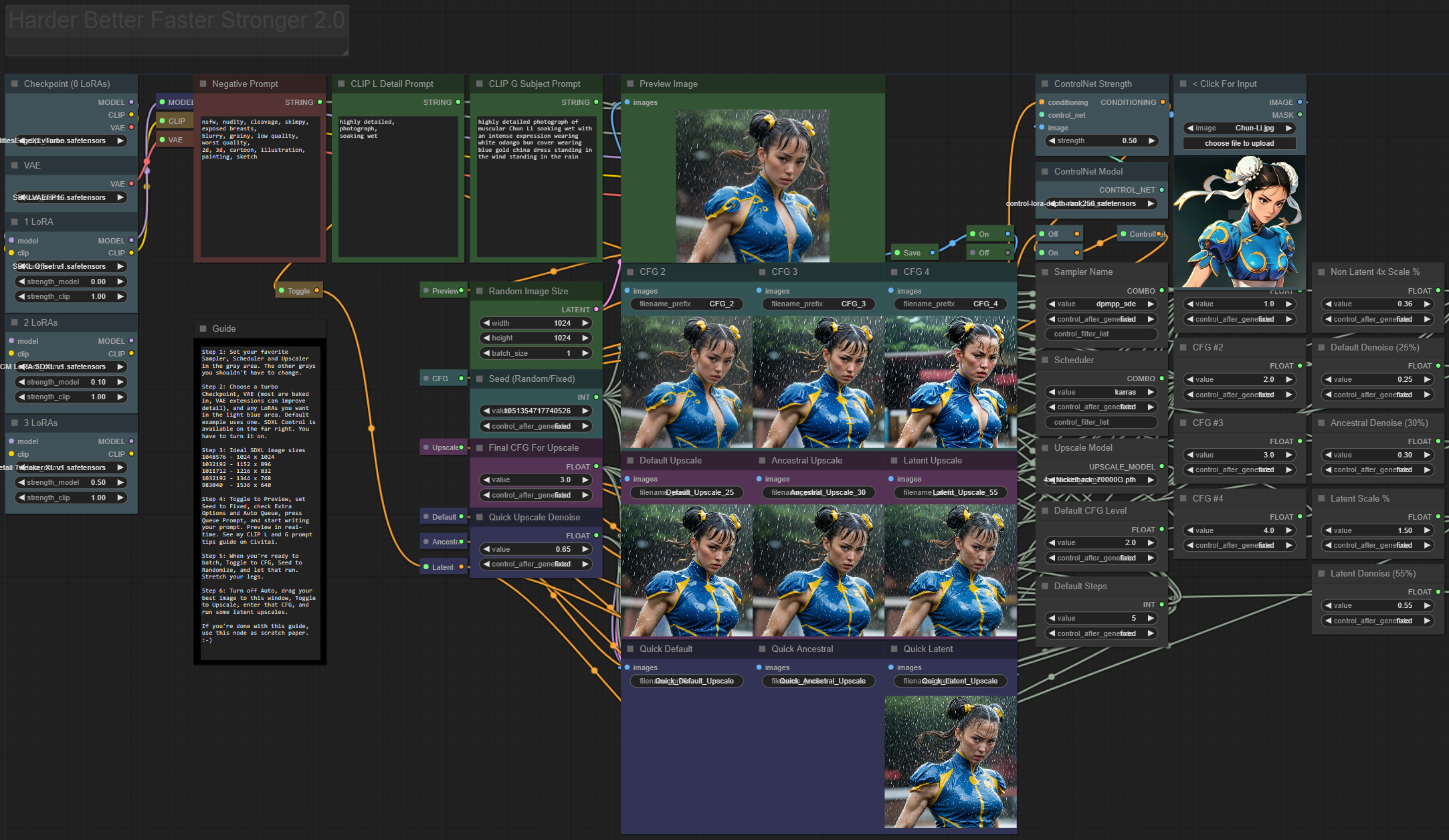The width and height of the screenshot is (1449, 840).
Task: Click the Latent switch node
Action: point(444,567)
